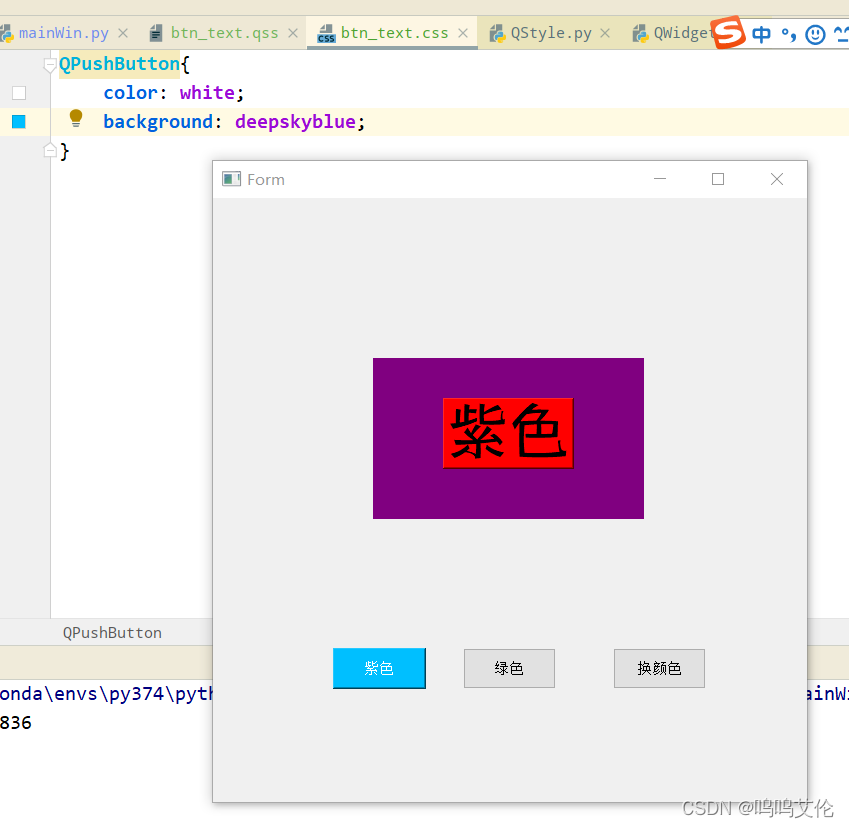Click the QPushButton breadcrumb below the editor
Image resolution: width=849 pixels, height=828 pixels.
111,632
